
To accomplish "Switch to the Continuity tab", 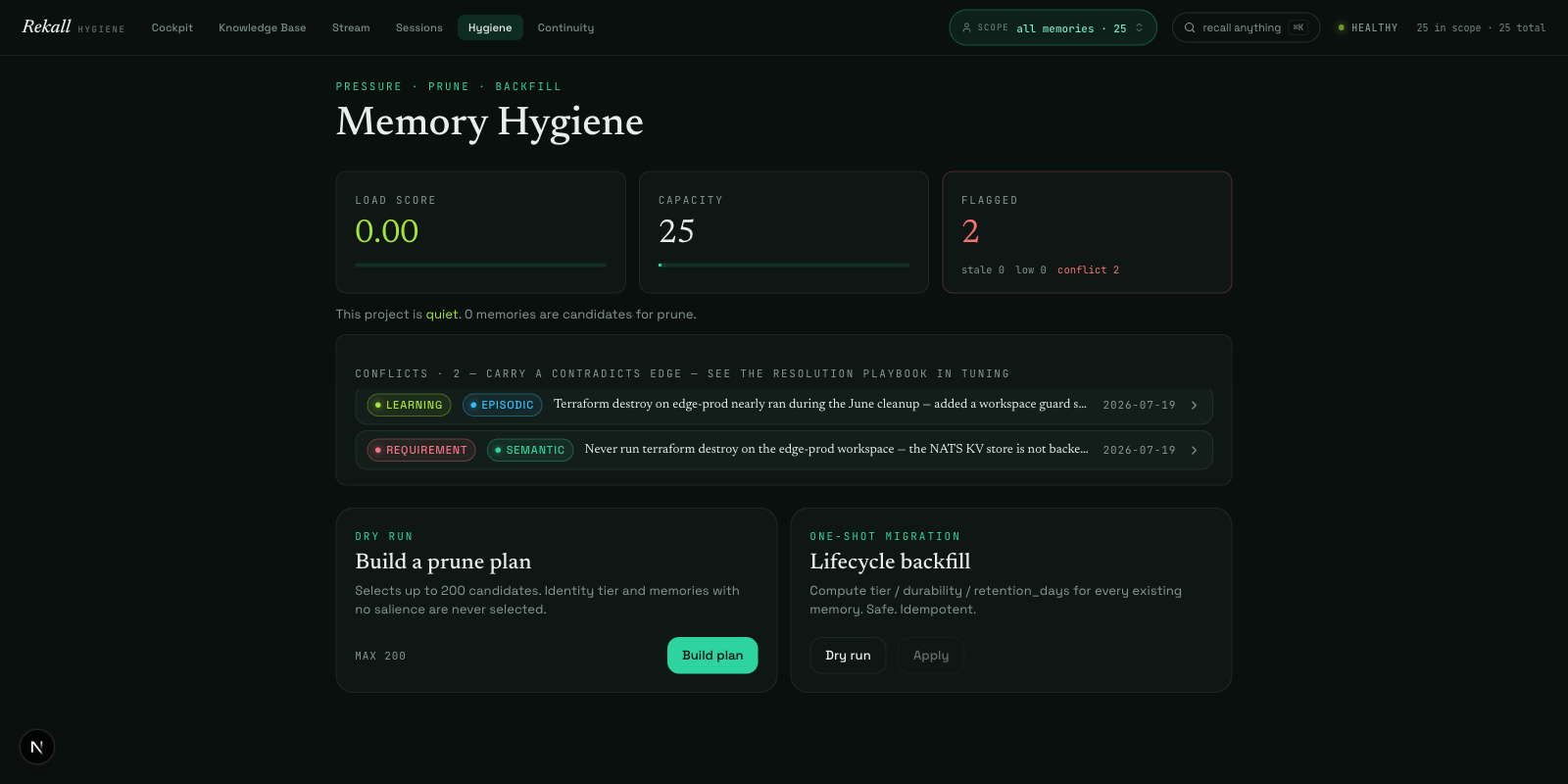I will coord(565,27).
